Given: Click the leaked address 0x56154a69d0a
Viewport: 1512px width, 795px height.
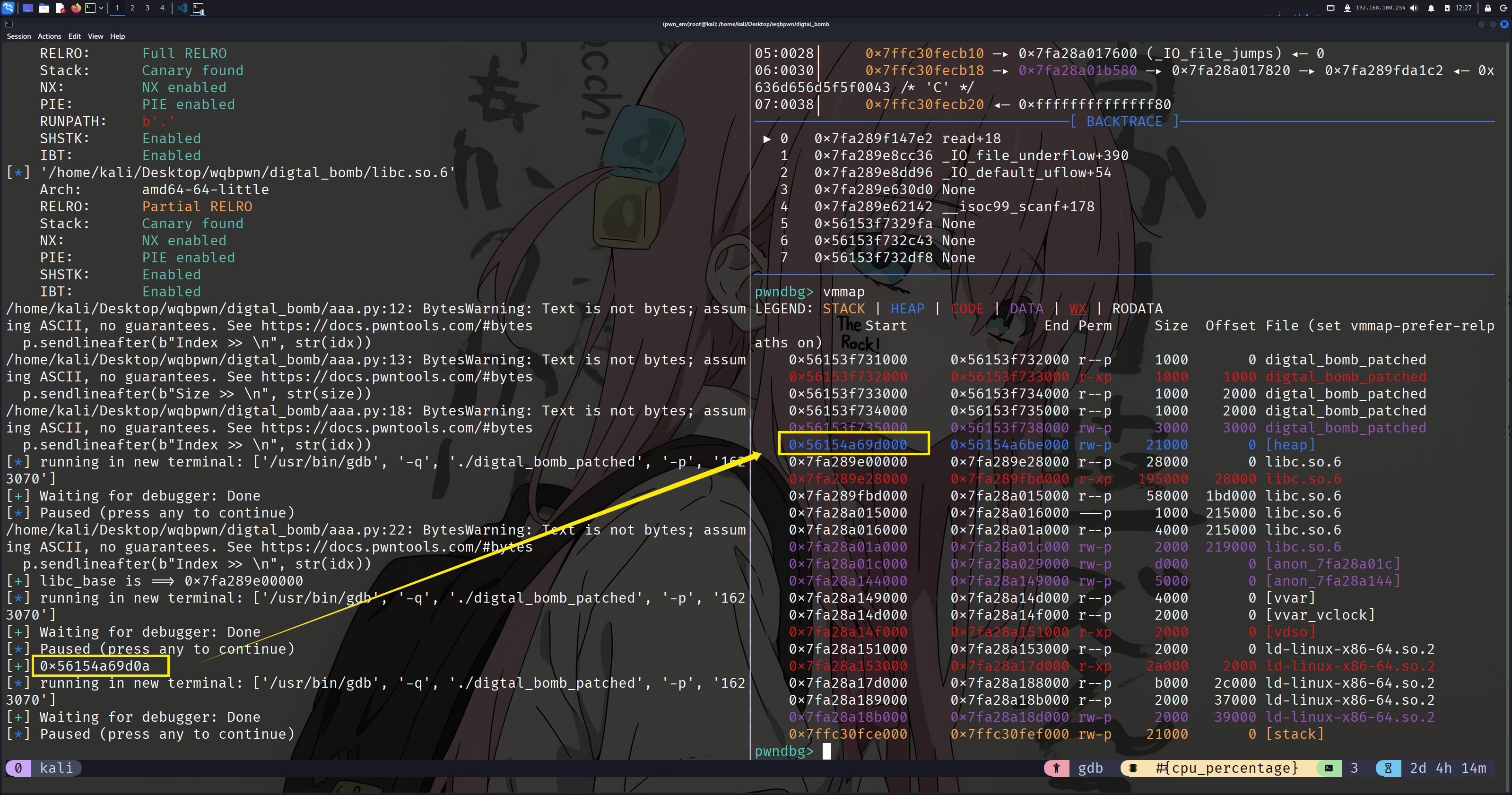Looking at the screenshot, I should coord(95,666).
